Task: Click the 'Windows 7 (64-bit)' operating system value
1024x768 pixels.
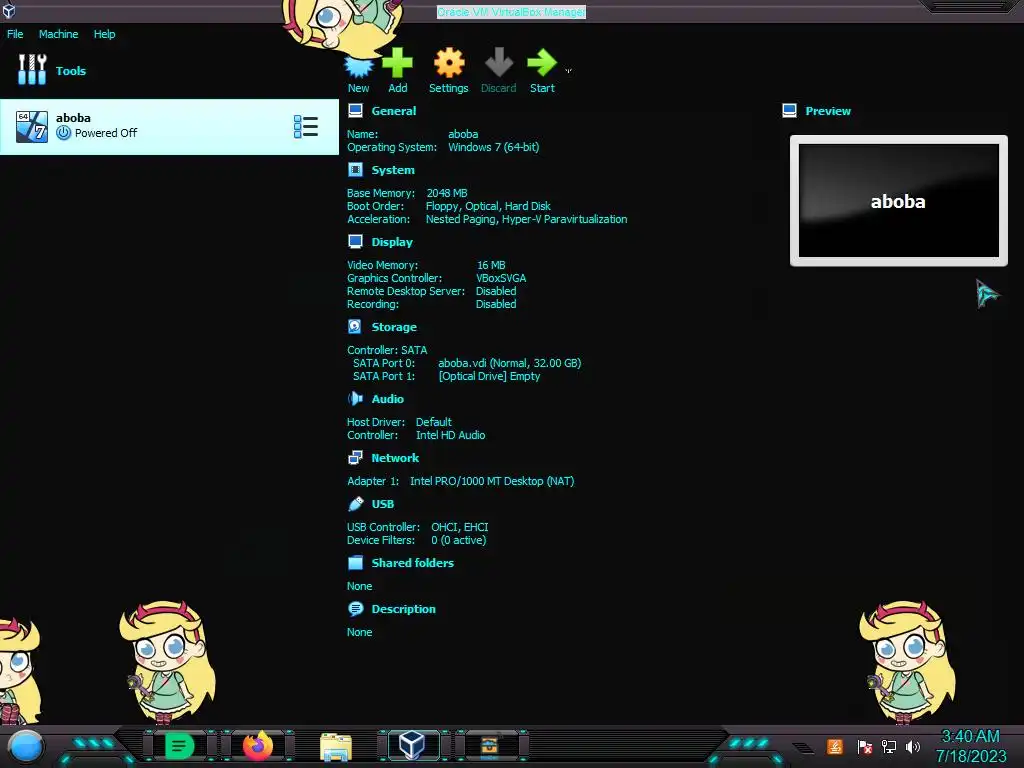Action: (494, 147)
